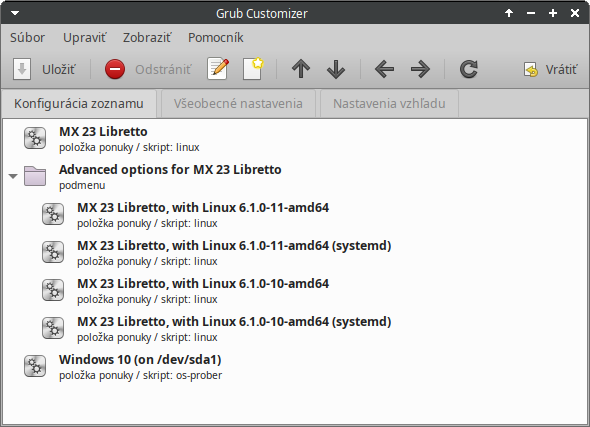Select Windows 10 (on /dev/sda1) entry

click(x=295, y=367)
